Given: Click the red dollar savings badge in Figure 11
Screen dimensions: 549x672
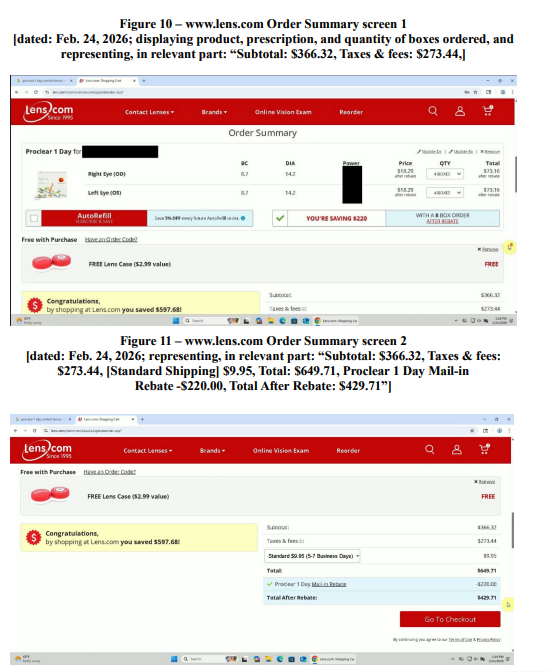Looking at the screenshot, I should 33,537.
